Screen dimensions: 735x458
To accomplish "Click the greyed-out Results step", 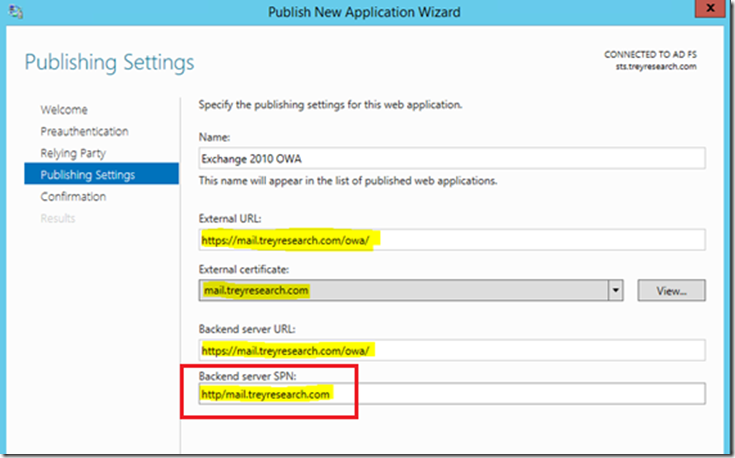I will pos(58,218).
